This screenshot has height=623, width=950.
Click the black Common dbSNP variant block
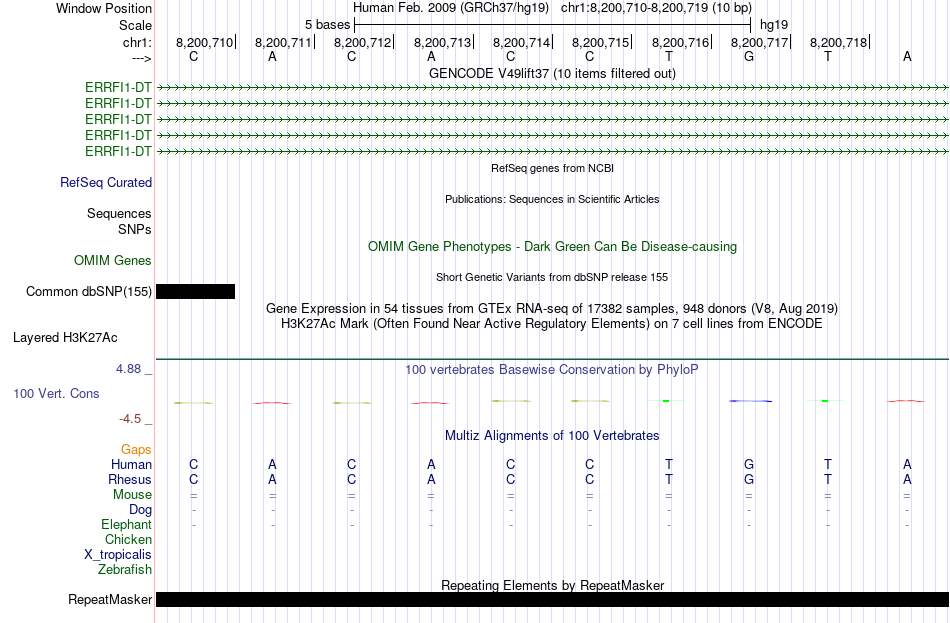[195, 292]
